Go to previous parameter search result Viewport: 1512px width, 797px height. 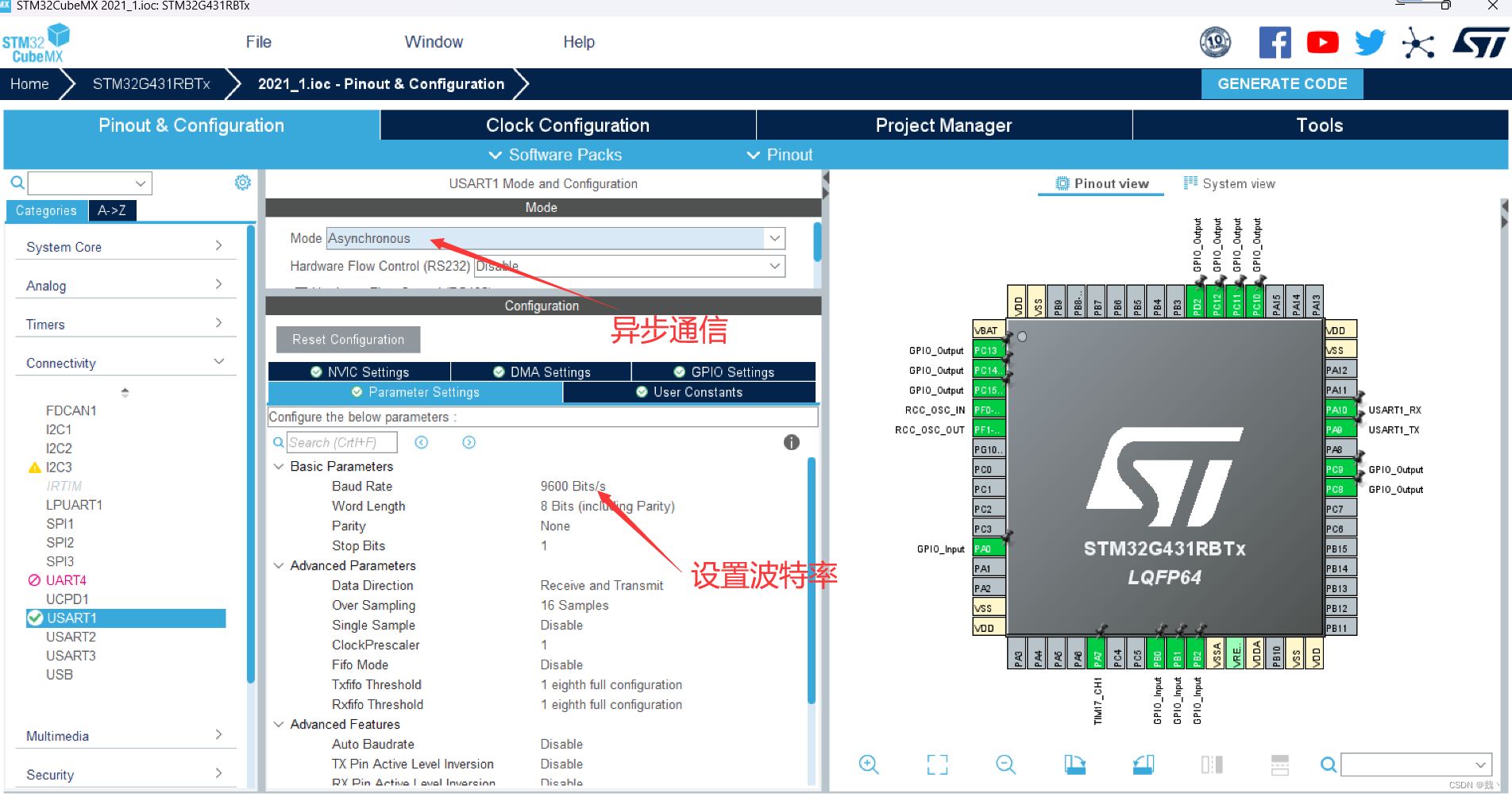pos(422,442)
